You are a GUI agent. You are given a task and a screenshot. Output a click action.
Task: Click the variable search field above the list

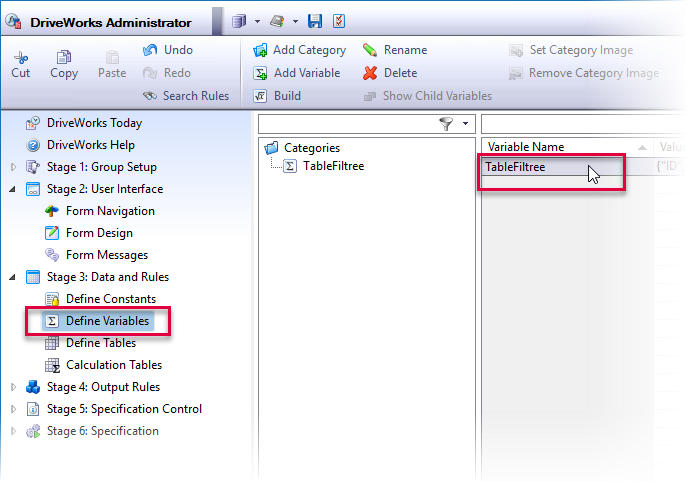click(x=583, y=124)
